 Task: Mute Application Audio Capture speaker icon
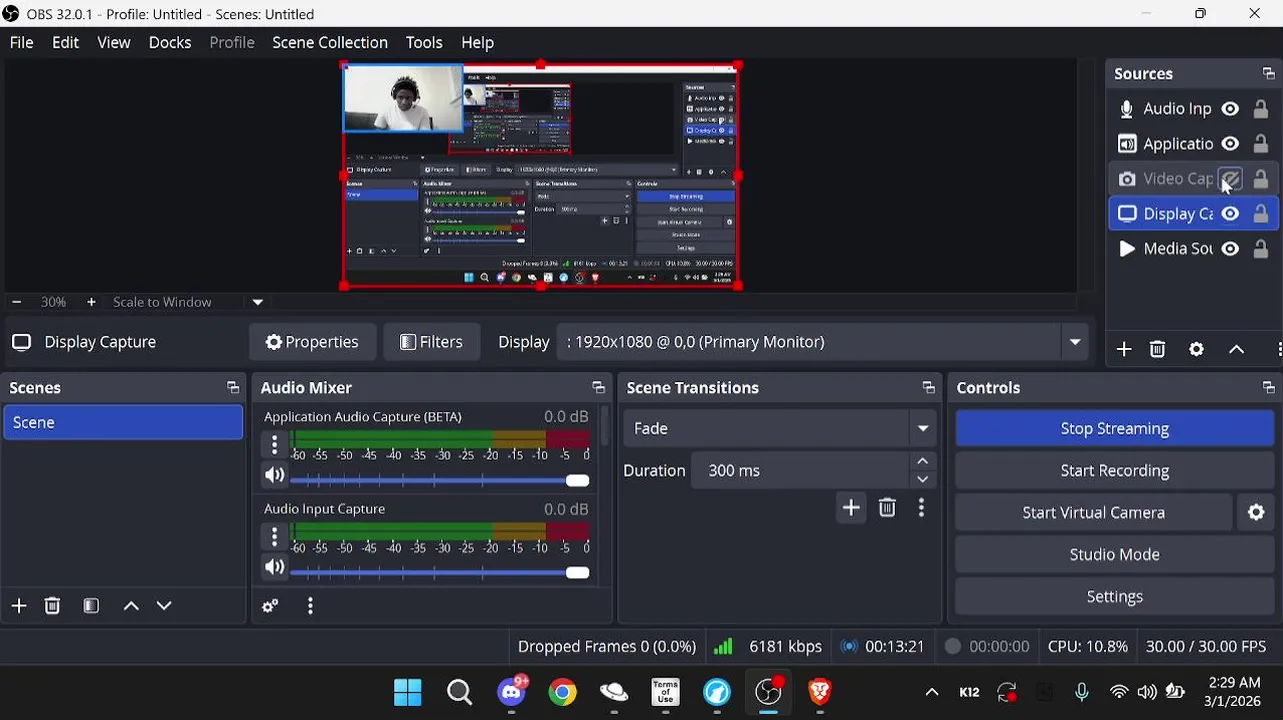click(x=274, y=476)
